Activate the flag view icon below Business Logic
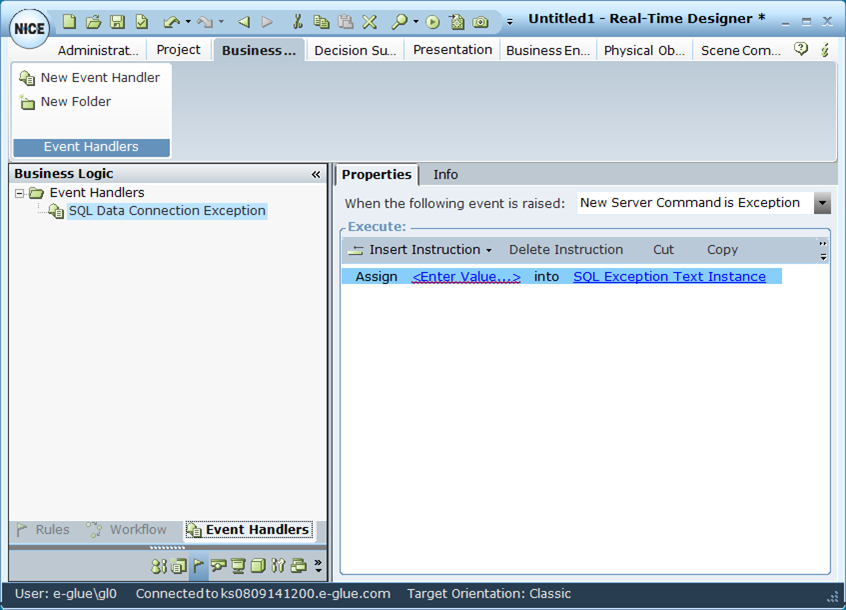The width and height of the screenshot is (846, 610). click(x=198, y=565)
